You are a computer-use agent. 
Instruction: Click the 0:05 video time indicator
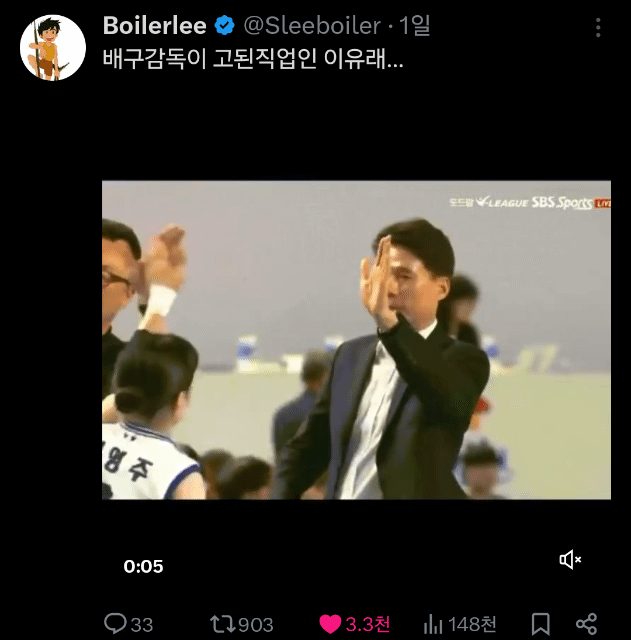(x=143, y=566)
